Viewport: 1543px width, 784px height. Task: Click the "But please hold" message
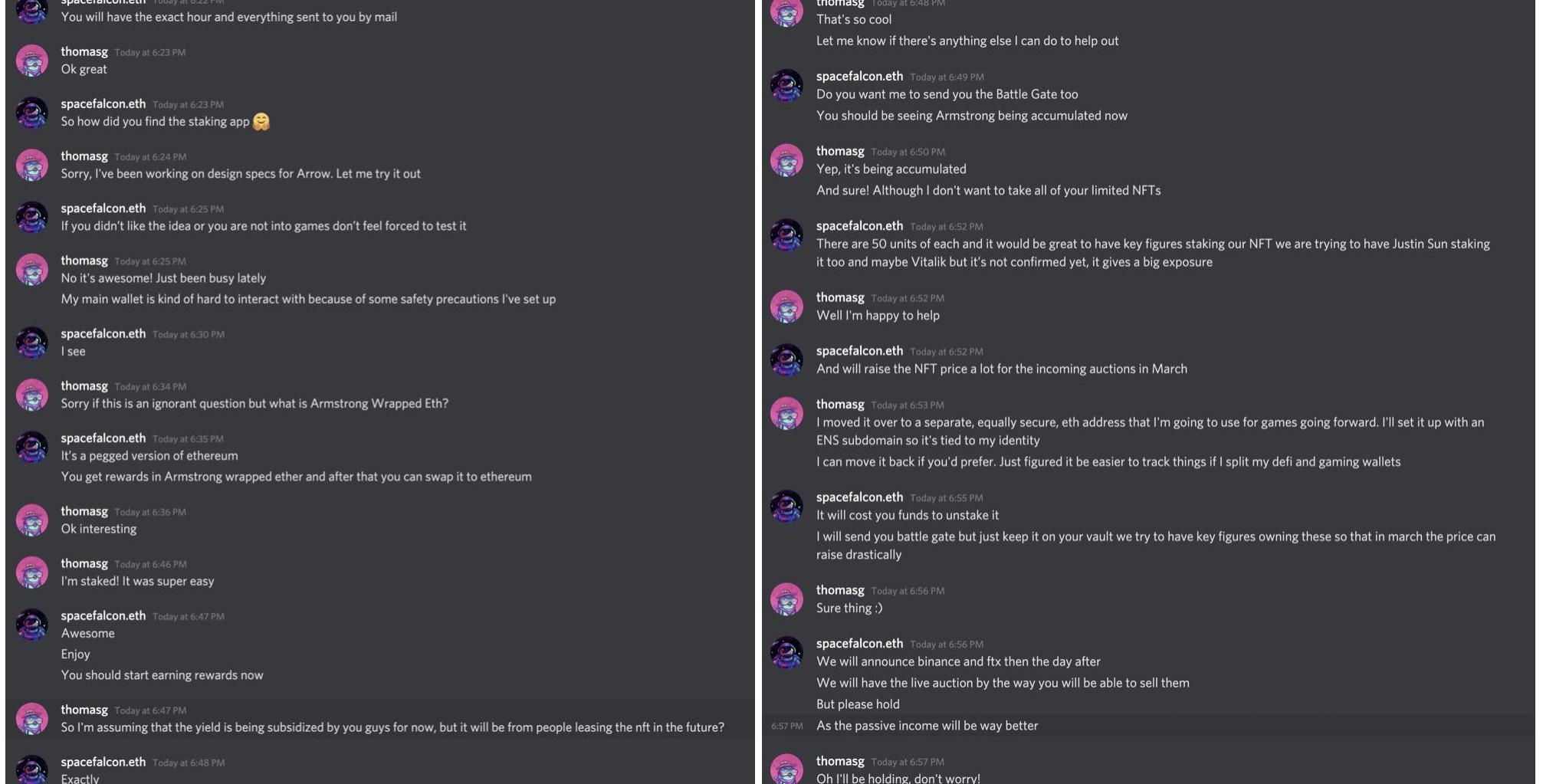click(858, 704)
